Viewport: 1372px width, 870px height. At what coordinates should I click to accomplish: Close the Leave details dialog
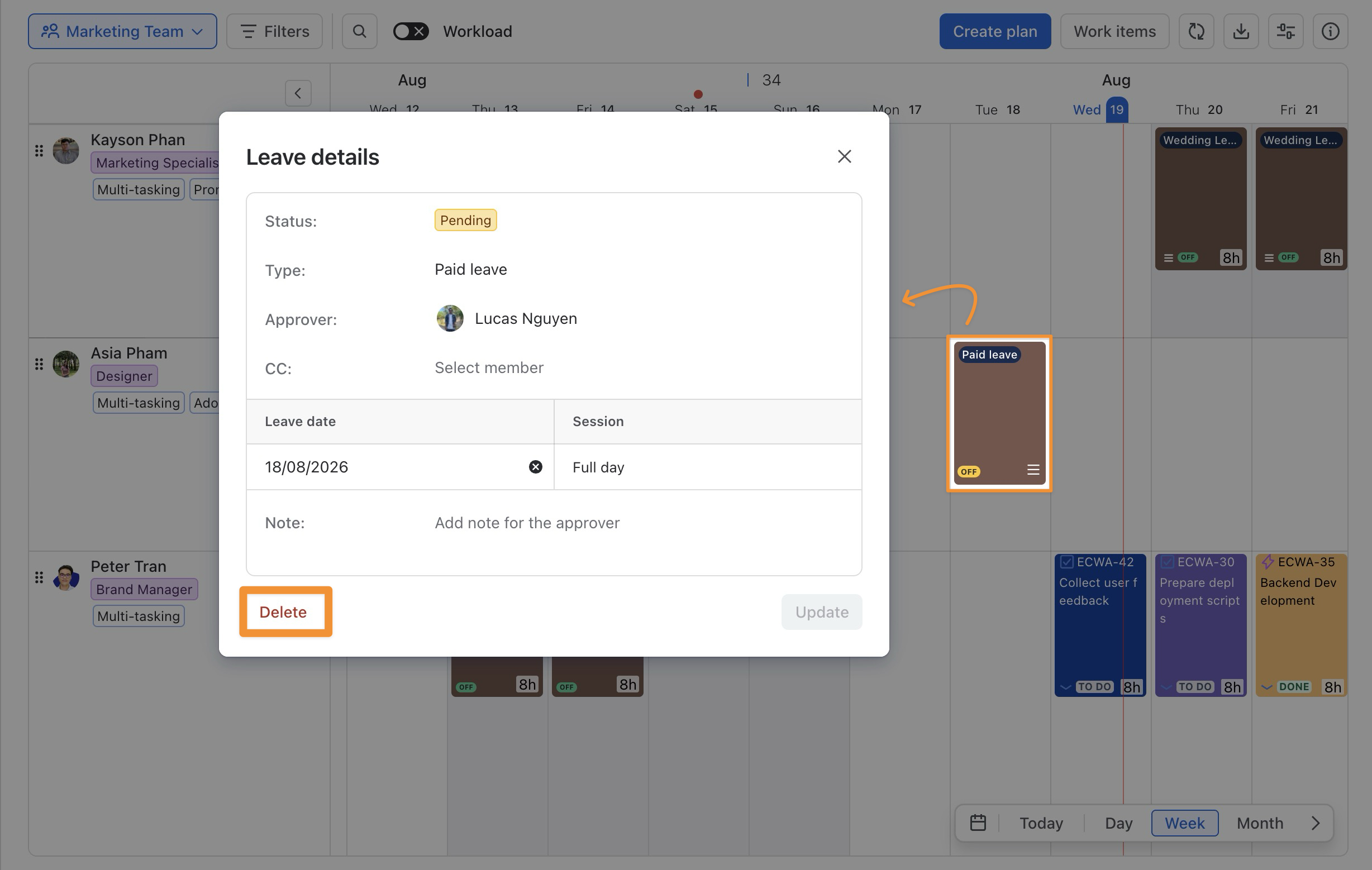click(x=844, y=156)
